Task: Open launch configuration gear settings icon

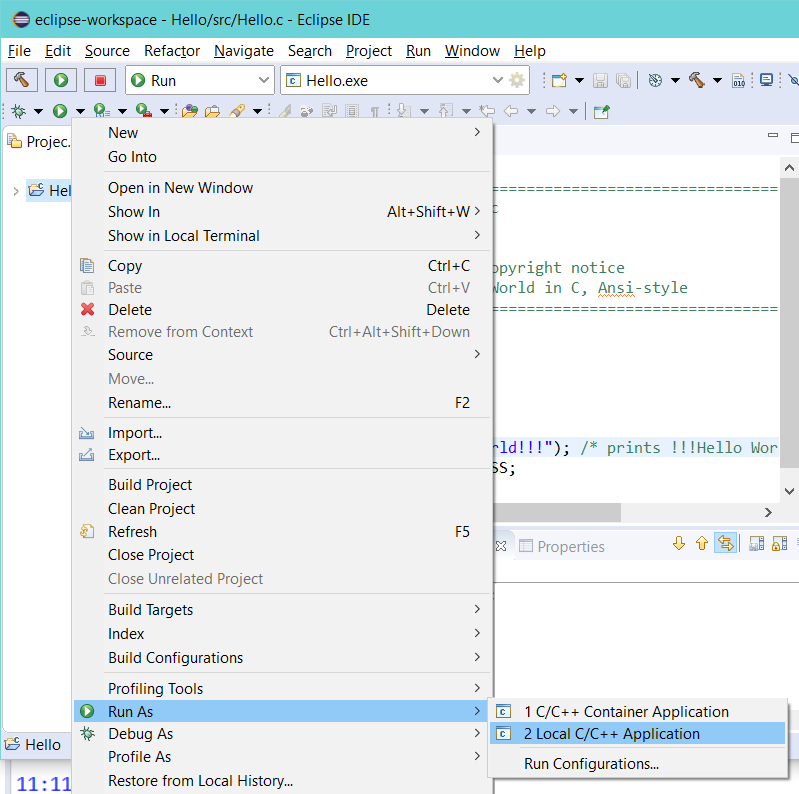Action: tap(517, 80)
